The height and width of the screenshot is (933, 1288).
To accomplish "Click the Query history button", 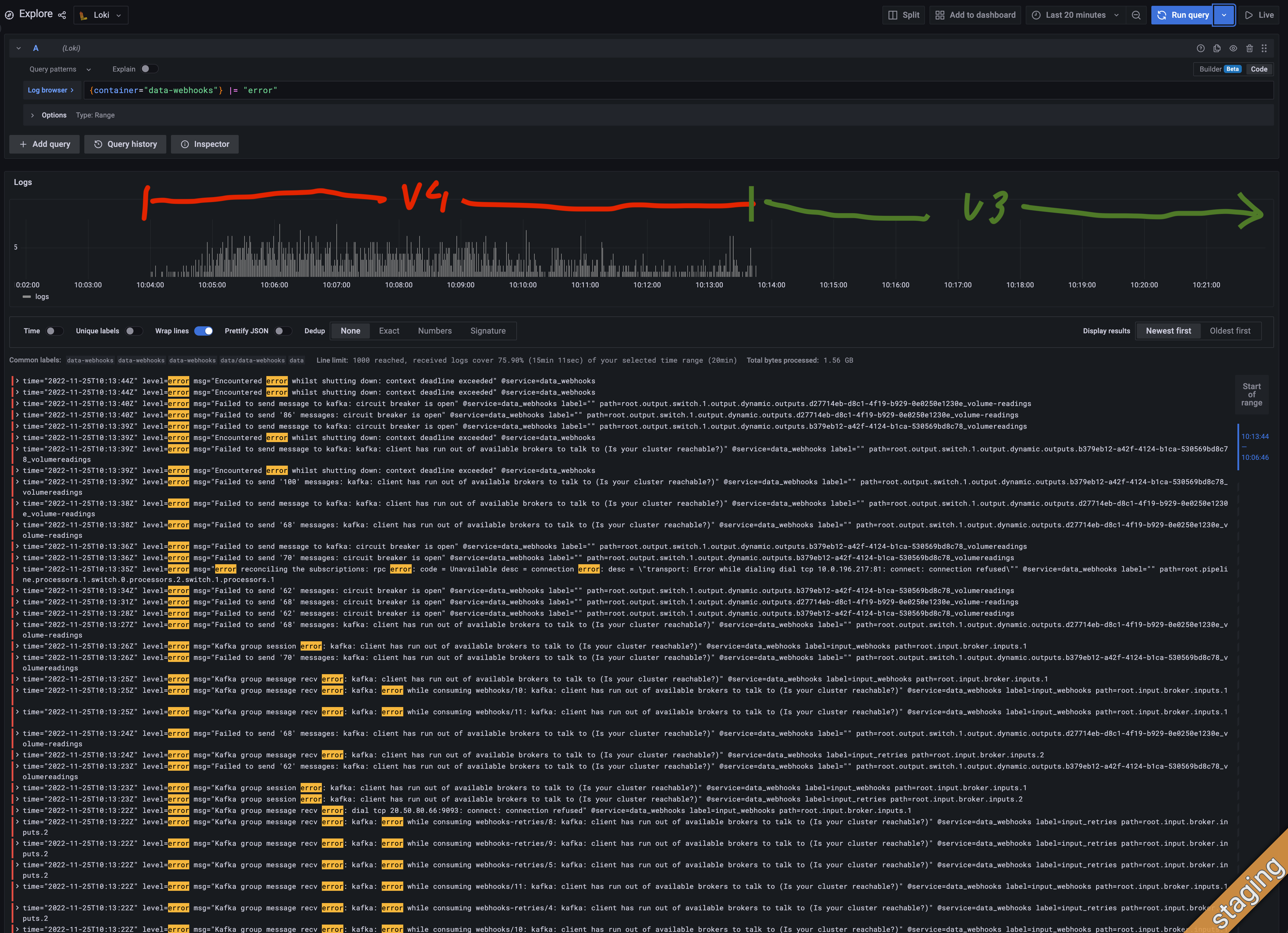I will [x=125, y=144].
